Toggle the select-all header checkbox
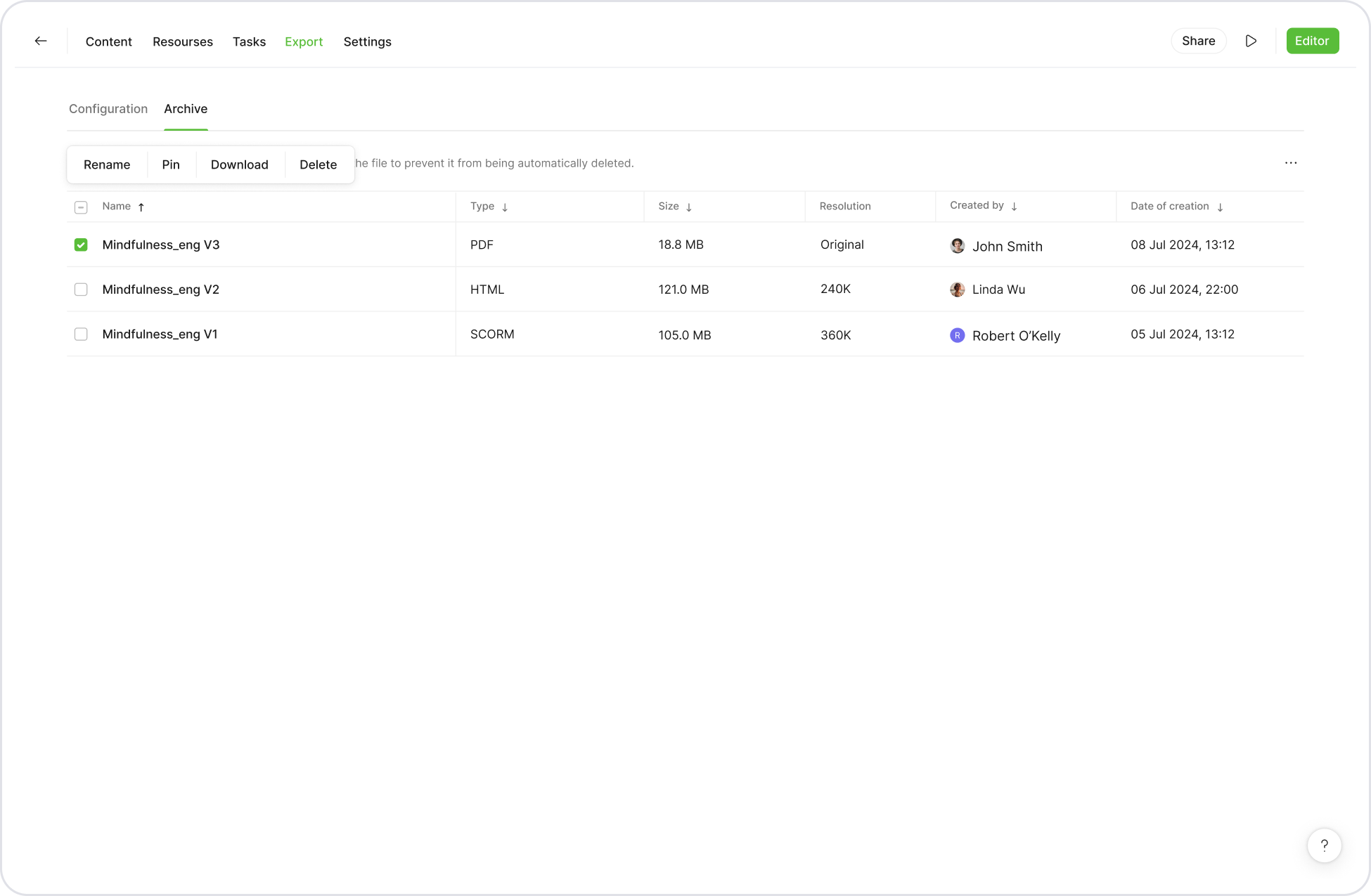 pyautogui.click(x=81, y=207)
